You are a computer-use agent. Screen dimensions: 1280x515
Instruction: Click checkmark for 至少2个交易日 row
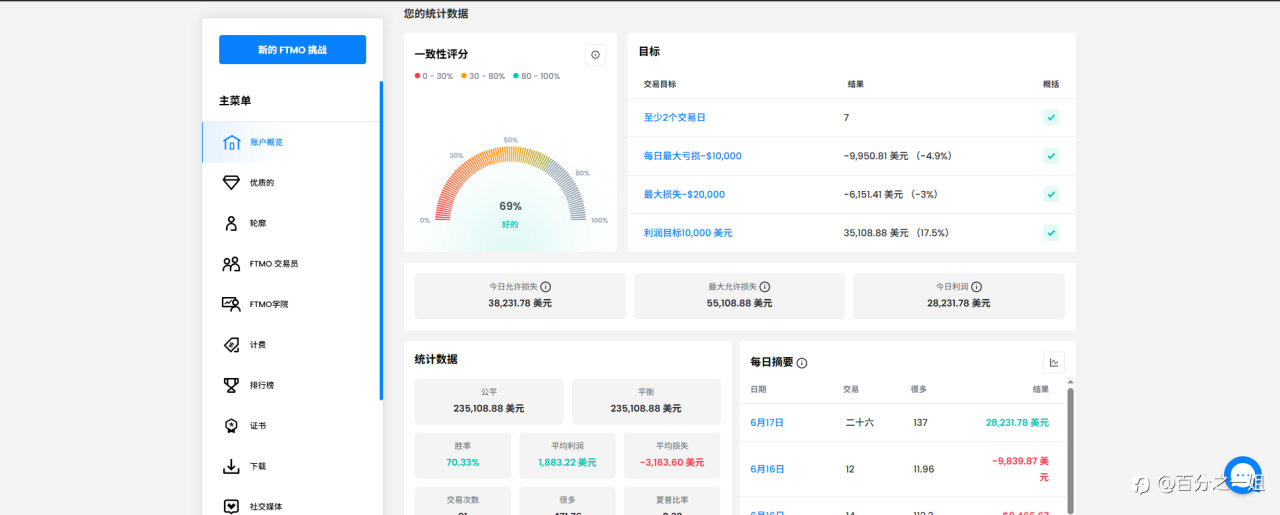[x=1051, y=117]
